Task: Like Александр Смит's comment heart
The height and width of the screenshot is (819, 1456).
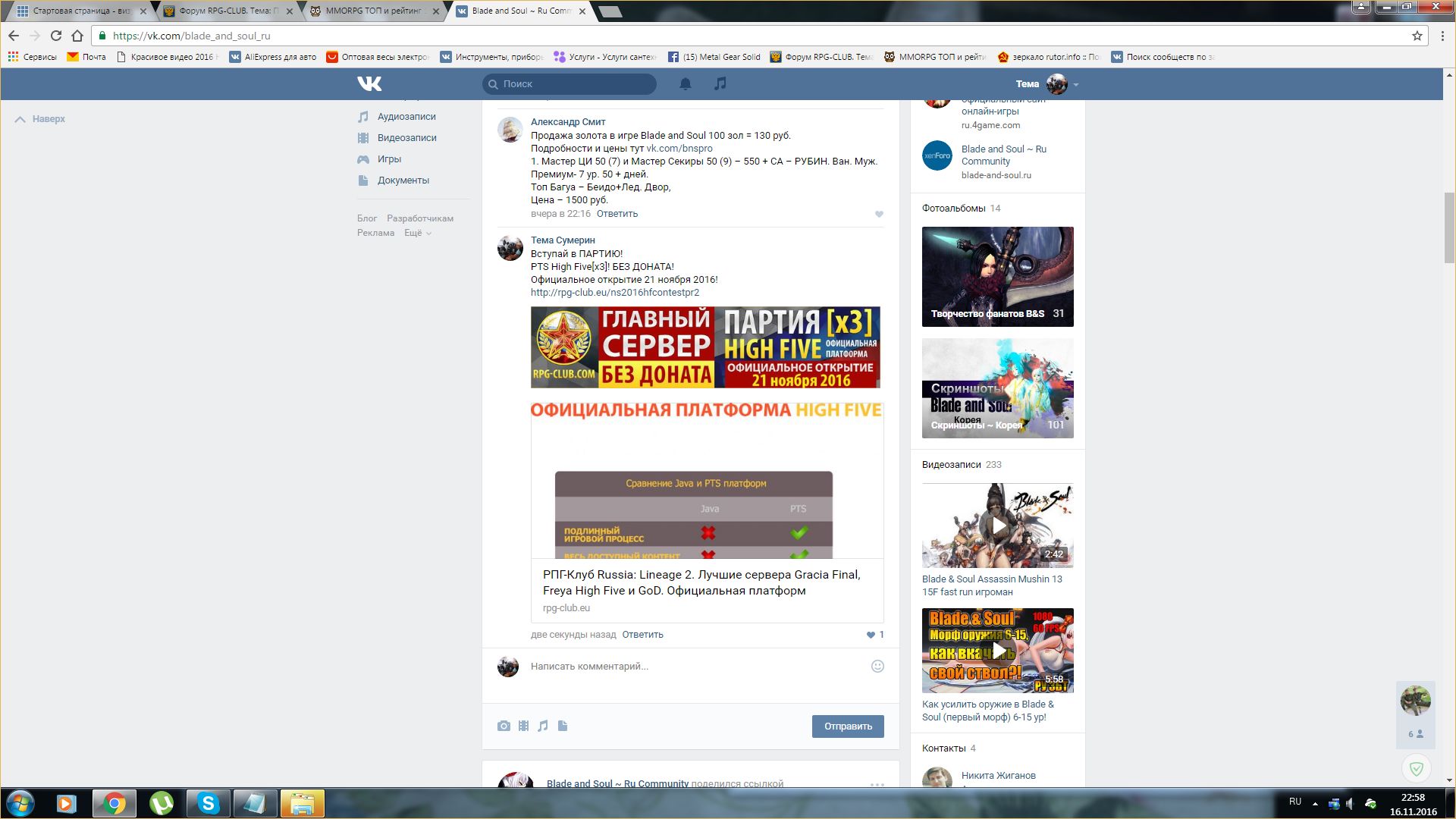Action: coord(879,214)
